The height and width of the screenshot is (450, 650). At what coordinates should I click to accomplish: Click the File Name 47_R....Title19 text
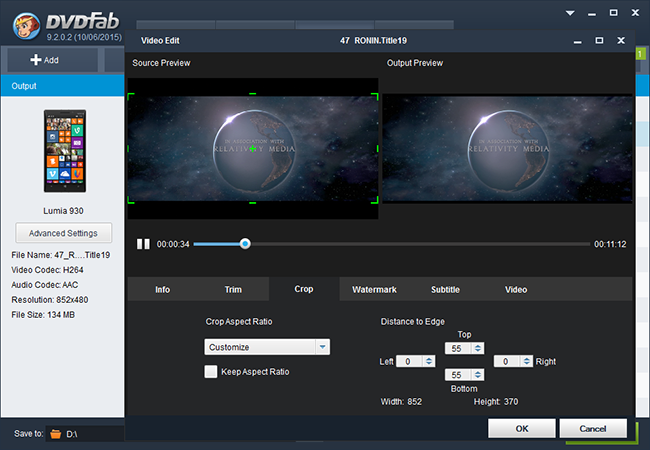pyautogui.click(x=61, y=255)
